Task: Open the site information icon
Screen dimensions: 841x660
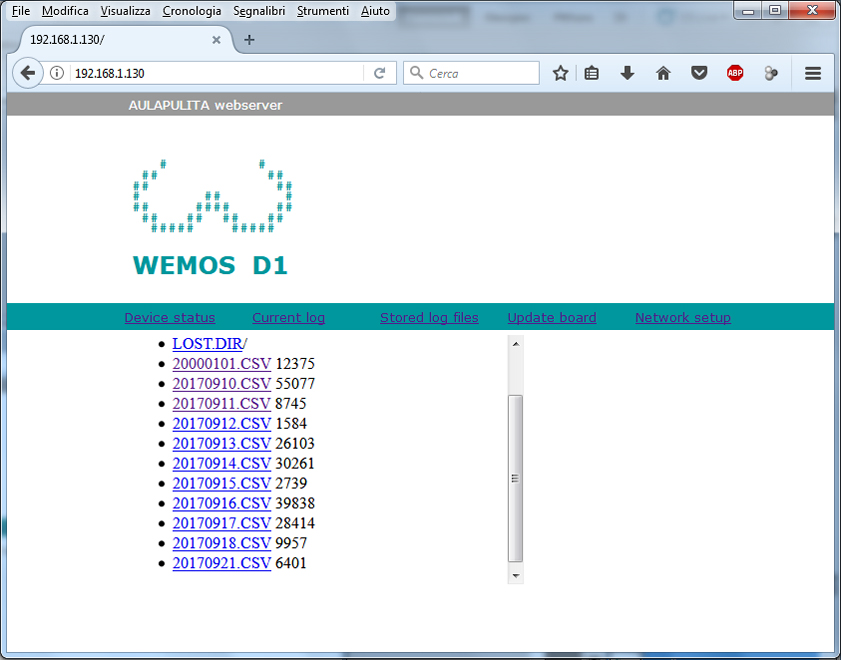Action: (x=57, y=73)
